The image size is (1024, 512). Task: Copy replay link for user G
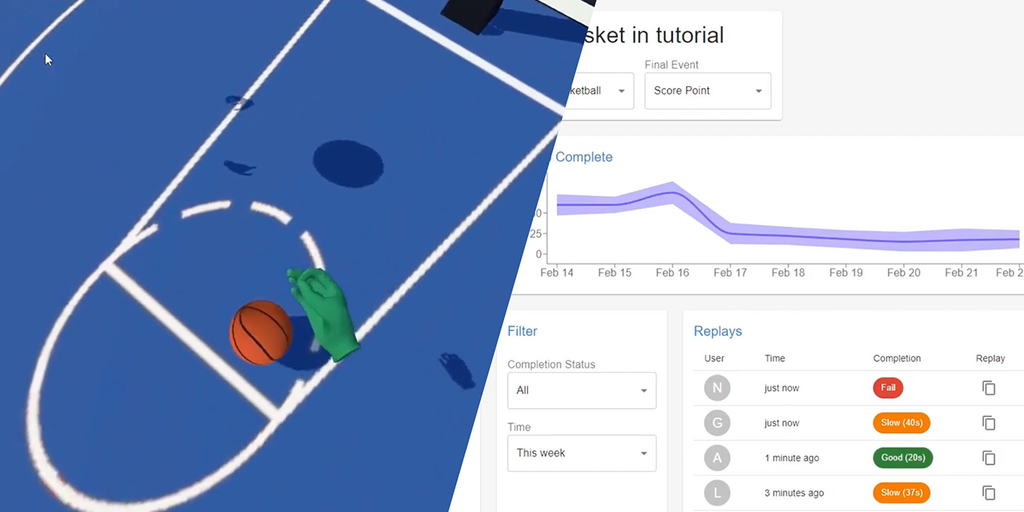pos(989,423)
